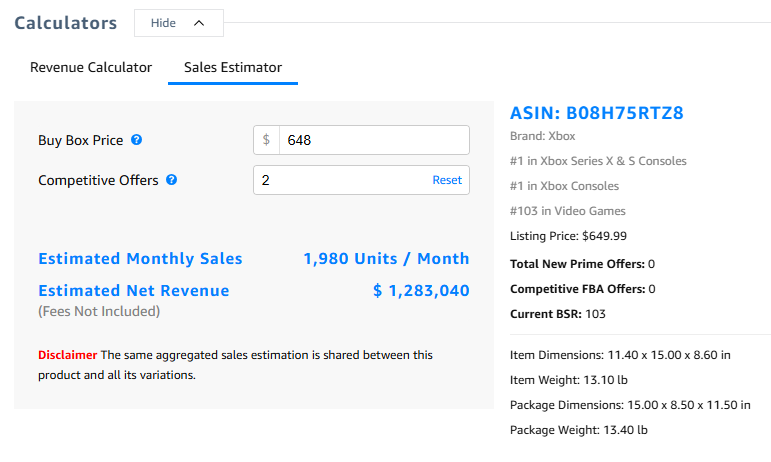Reset the Competitive Offers value
The height and width of the screenshot is (462, 771).
(447, 180)
